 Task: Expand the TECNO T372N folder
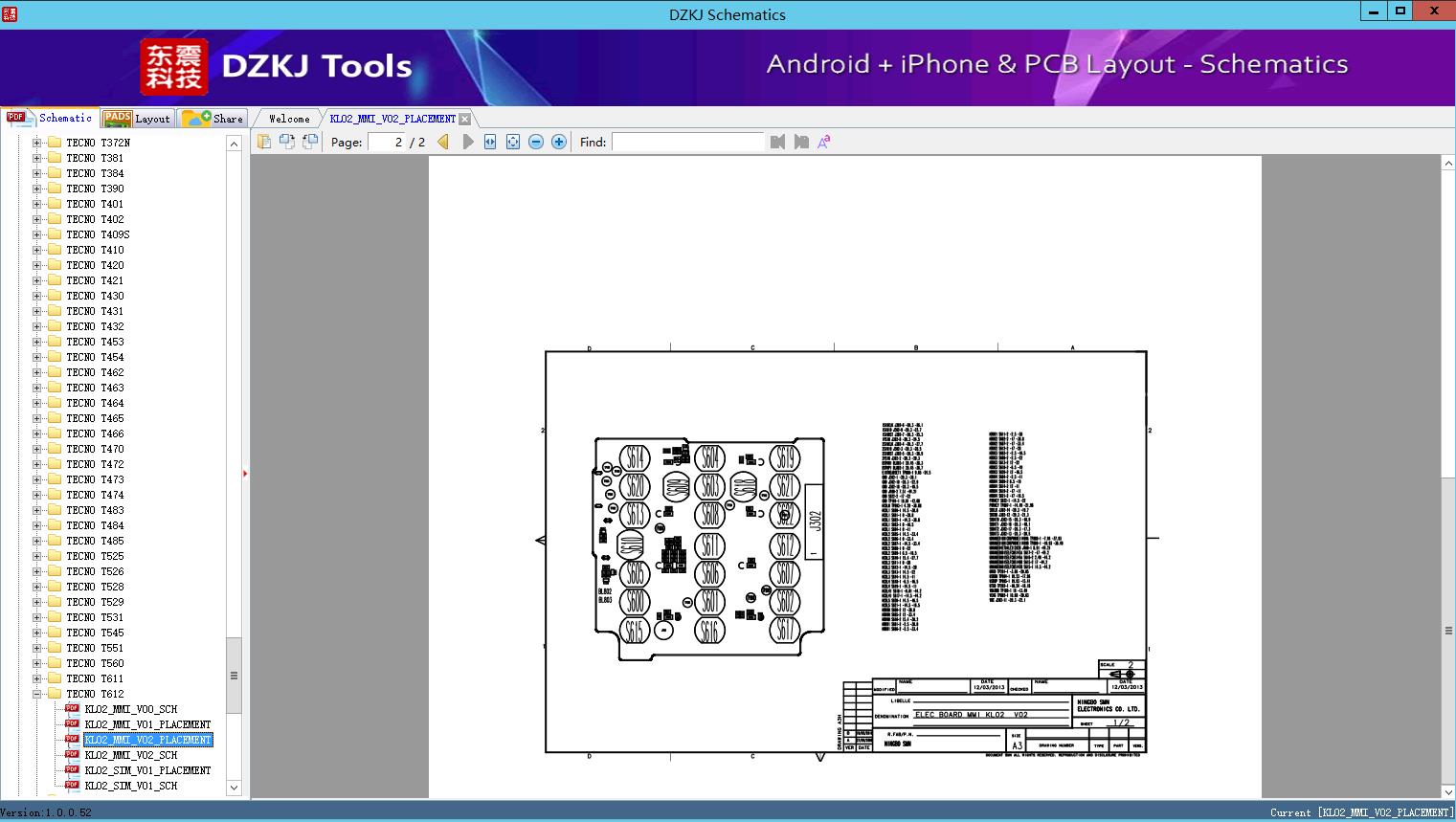click(x=36, y=143)
